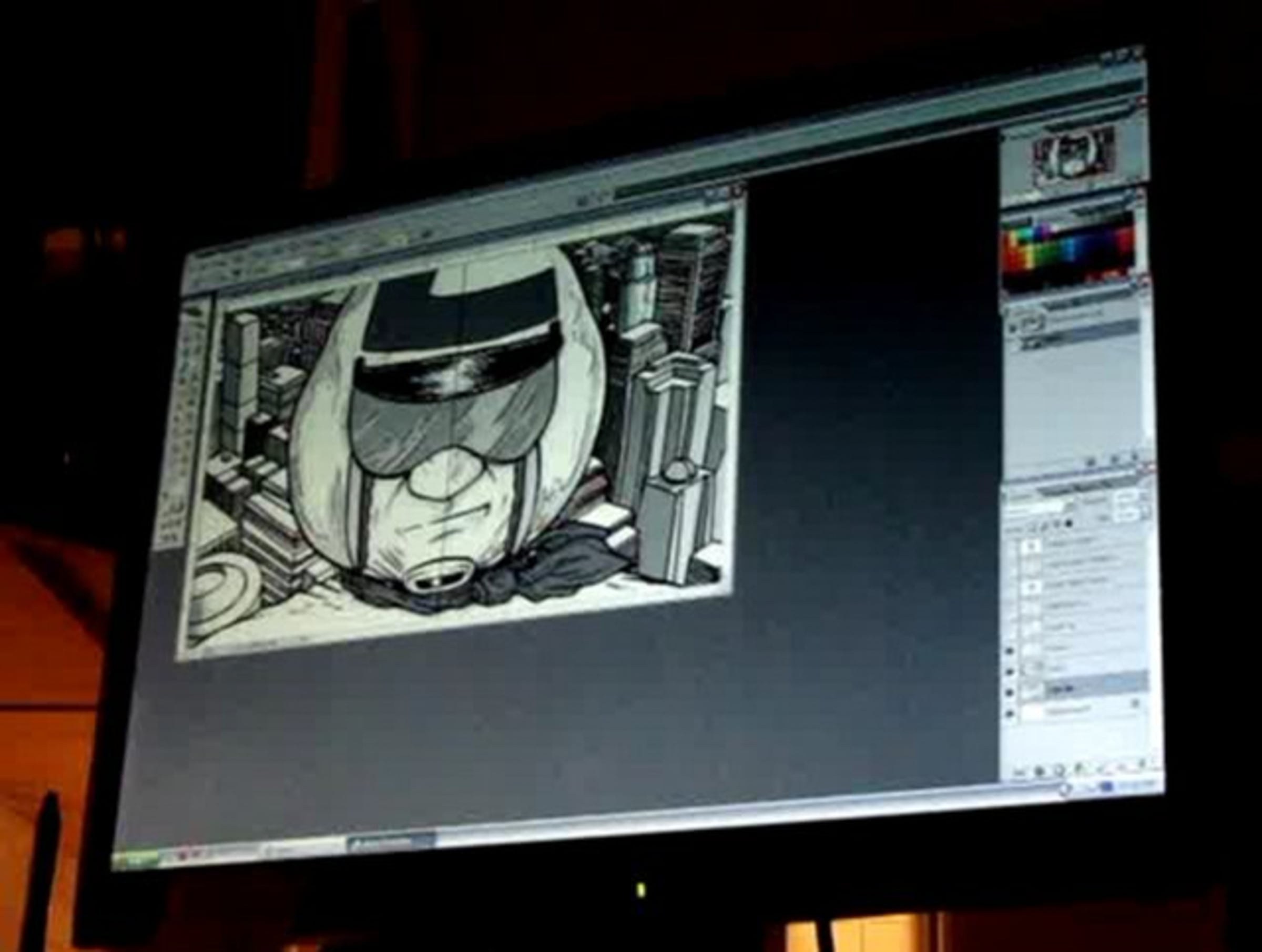Click the add layer style fx icon

(1039, 772)
